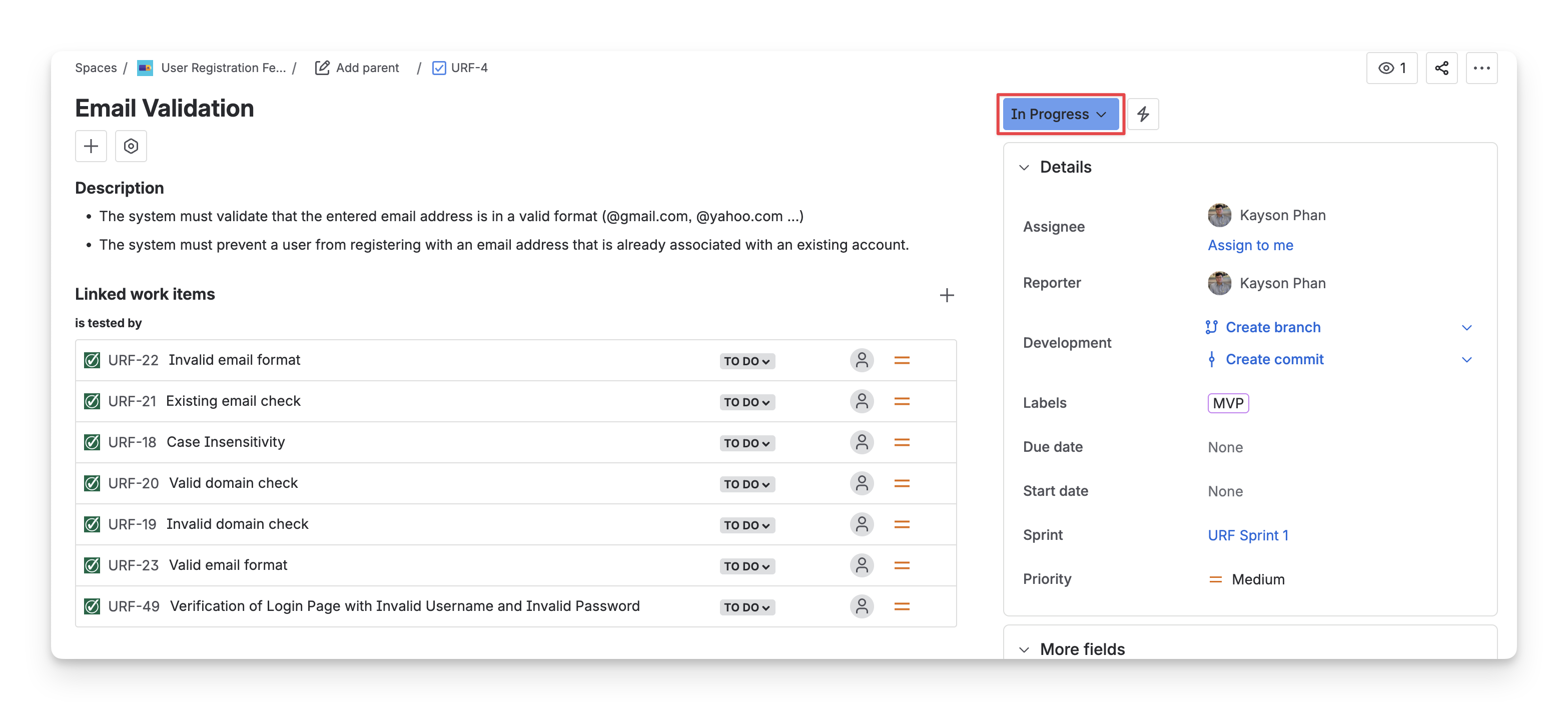The width and height of the screenshot is (1568, 710).
Task: Add a linked work item with plus icon
Action: (x=947, y=295)
